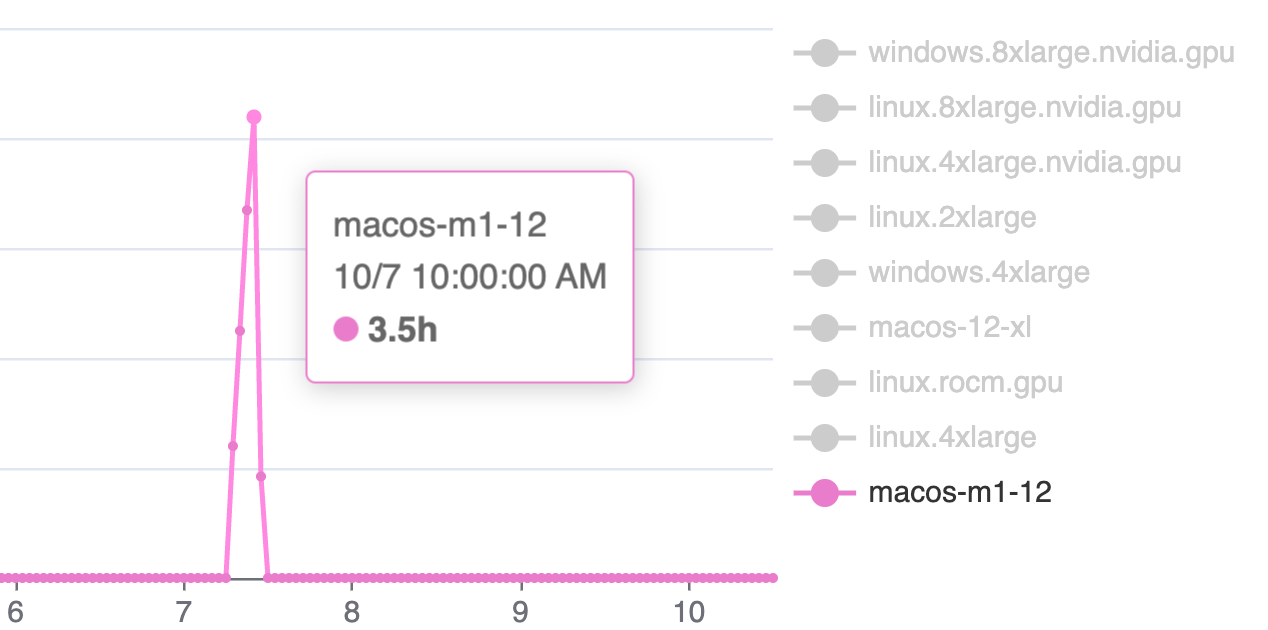
Task: Click the linux.4xlarge.nvidia.gpu legend marker circle
Action: pyautogui.click(x=825, y=162)
